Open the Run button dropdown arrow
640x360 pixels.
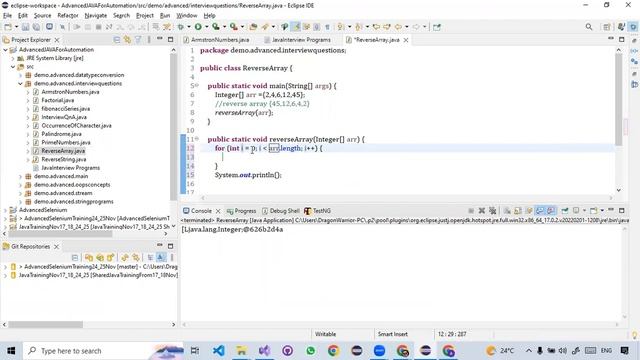coord(207,27)
